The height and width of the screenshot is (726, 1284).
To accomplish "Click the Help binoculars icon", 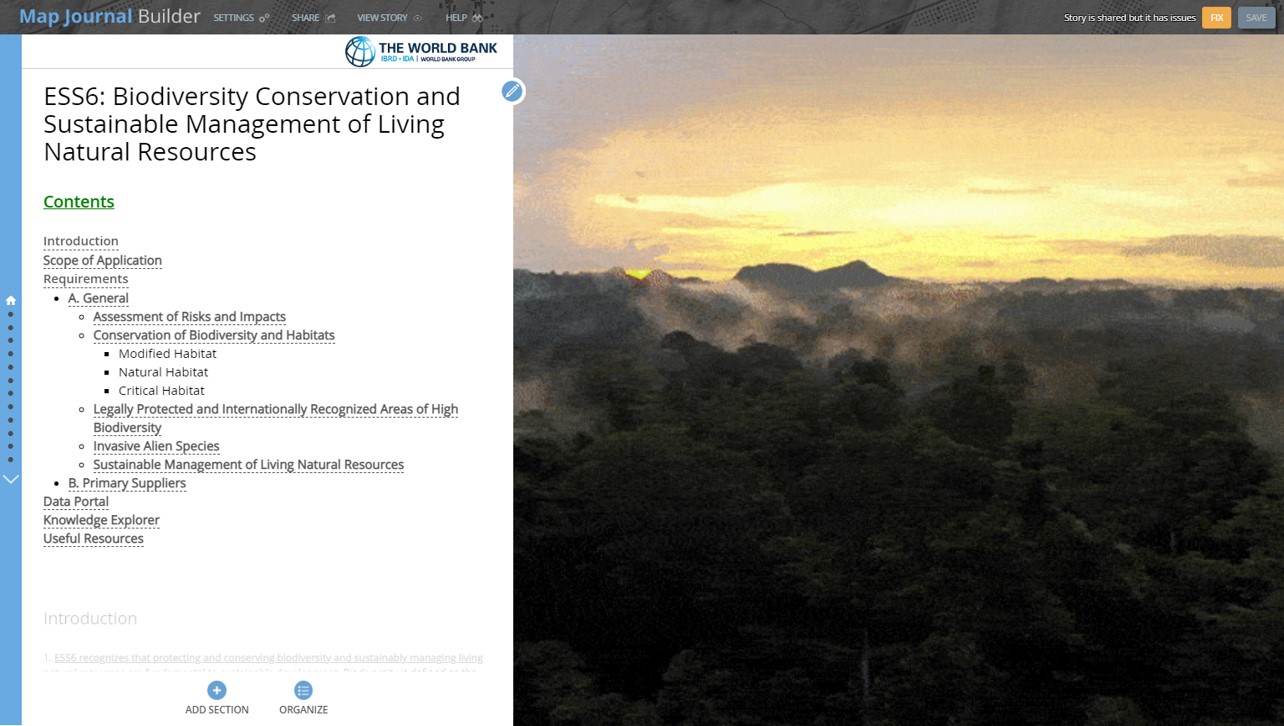I will [x=478, y=17].
